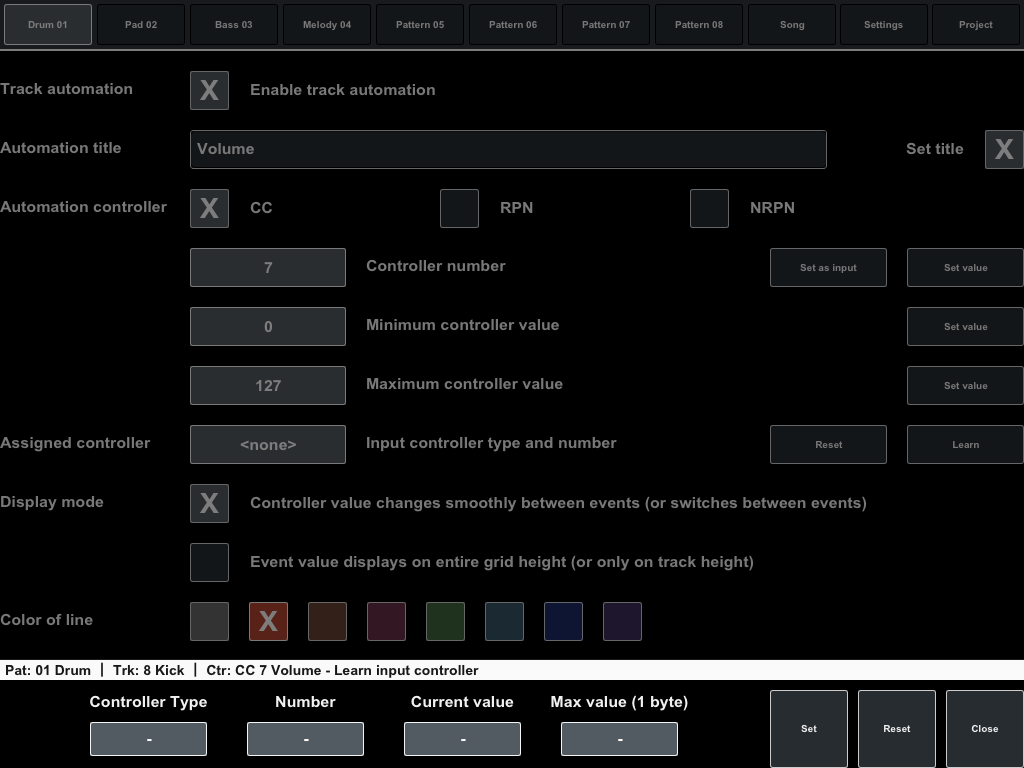Switch to the Project tab
The width and height of the screenshot is (1024, 768).
click(975, 24)
